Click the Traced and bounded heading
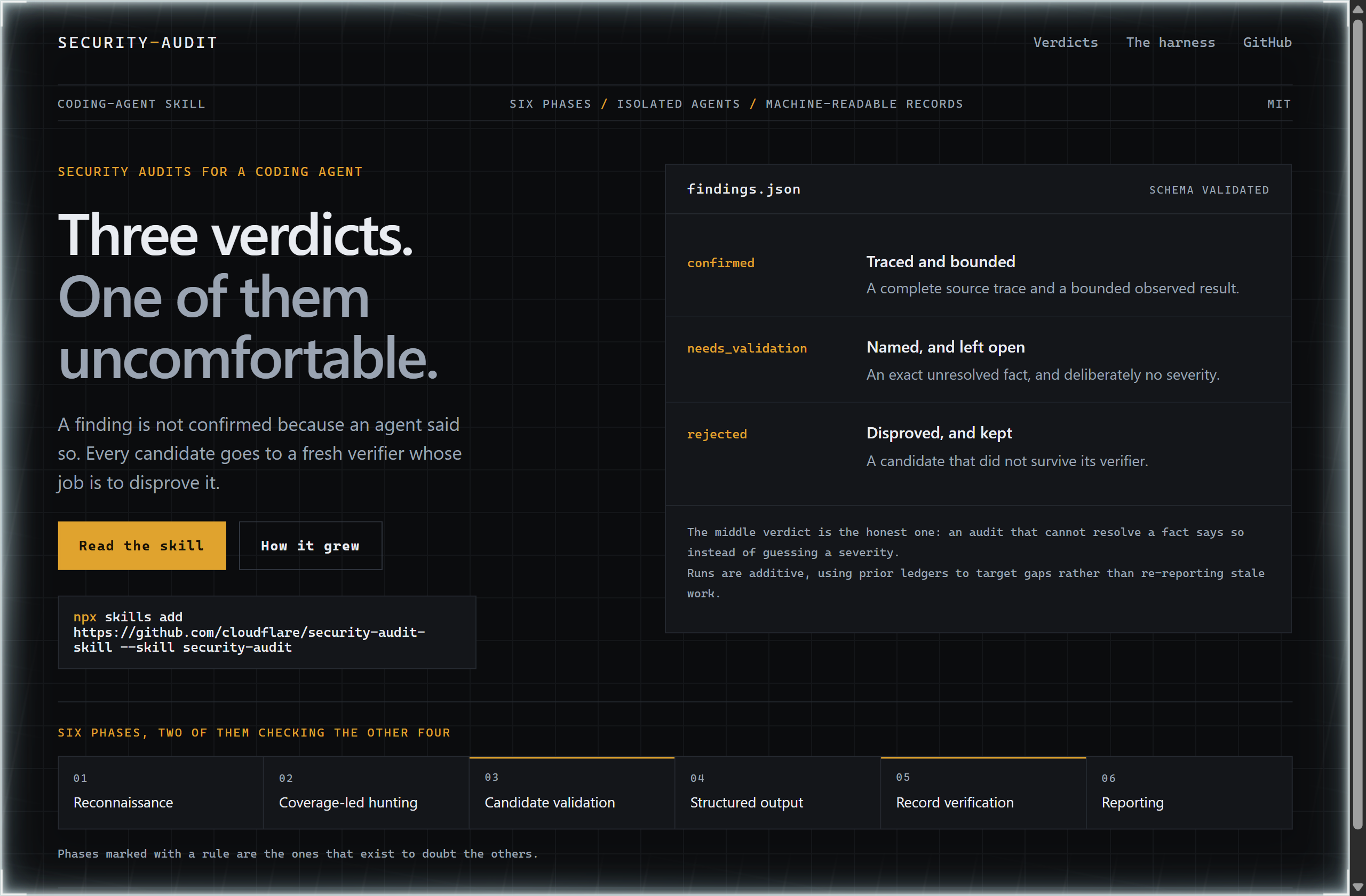The width and height of the screenshot is (1366, 896). pos(941,261)
